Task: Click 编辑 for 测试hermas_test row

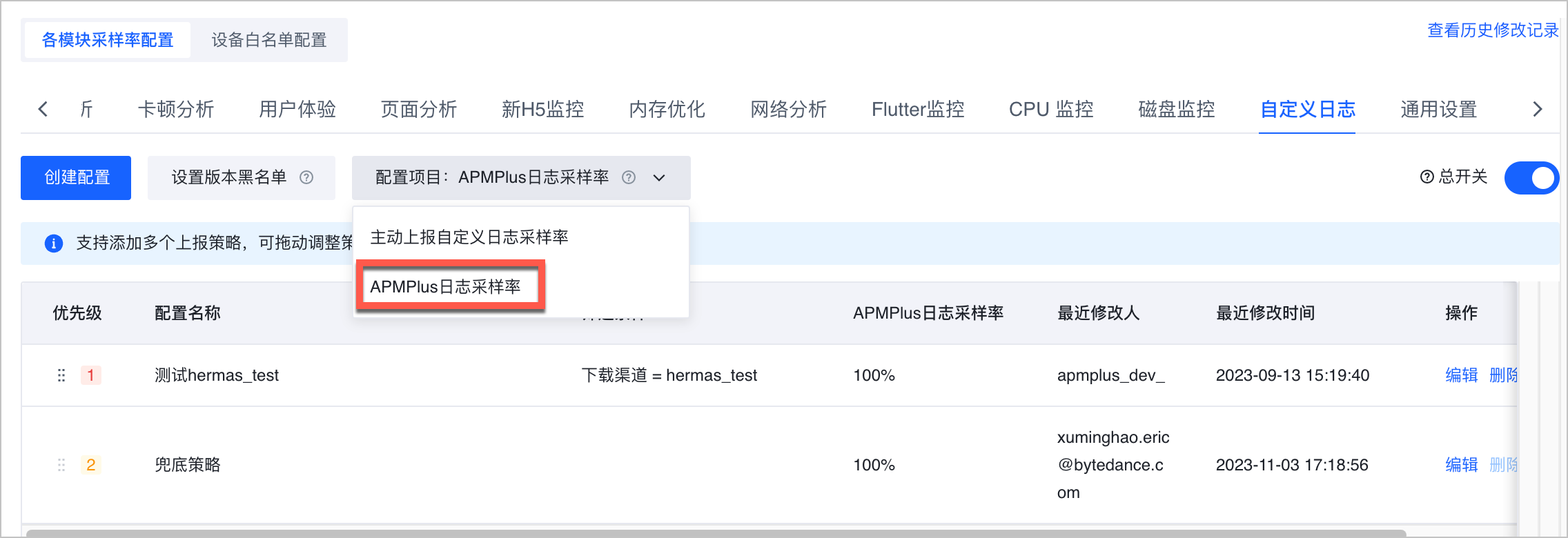Action: 1462,375
